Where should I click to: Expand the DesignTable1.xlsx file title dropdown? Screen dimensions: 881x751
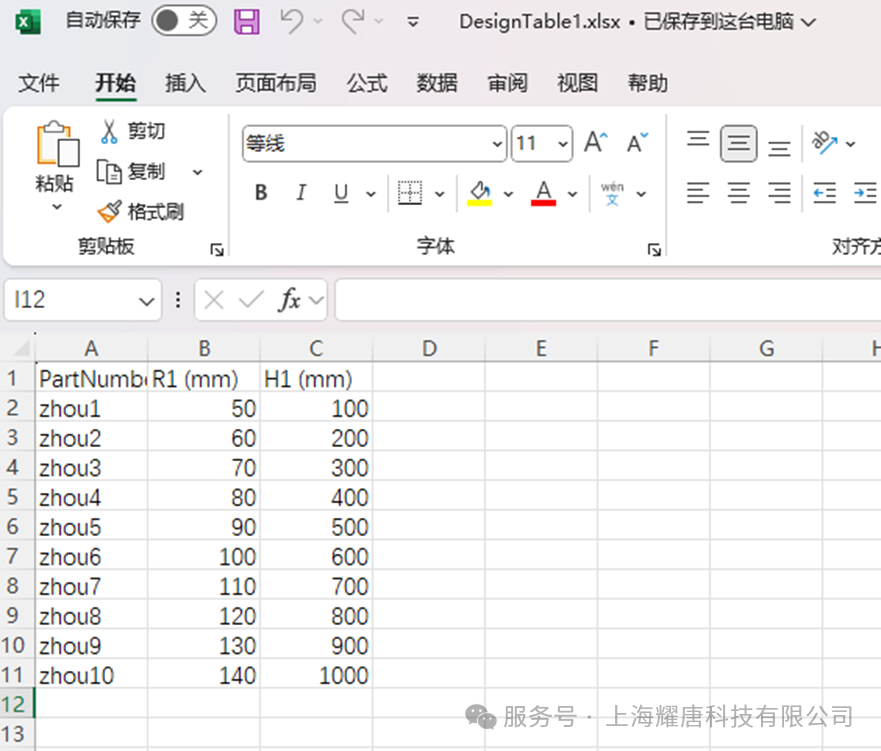pyautogui.click(x=809, y=22)
